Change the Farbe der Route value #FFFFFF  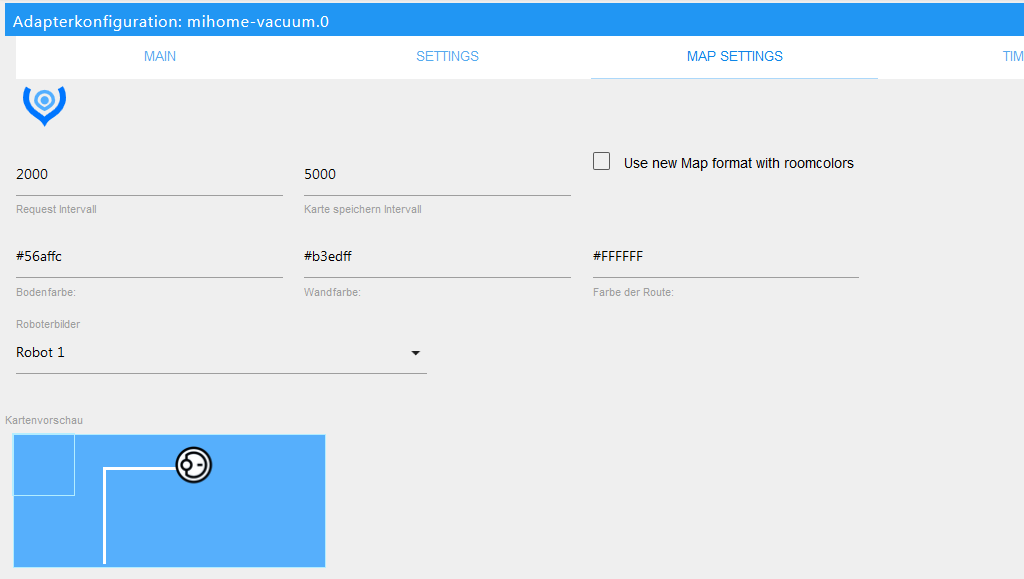point(726,257)
